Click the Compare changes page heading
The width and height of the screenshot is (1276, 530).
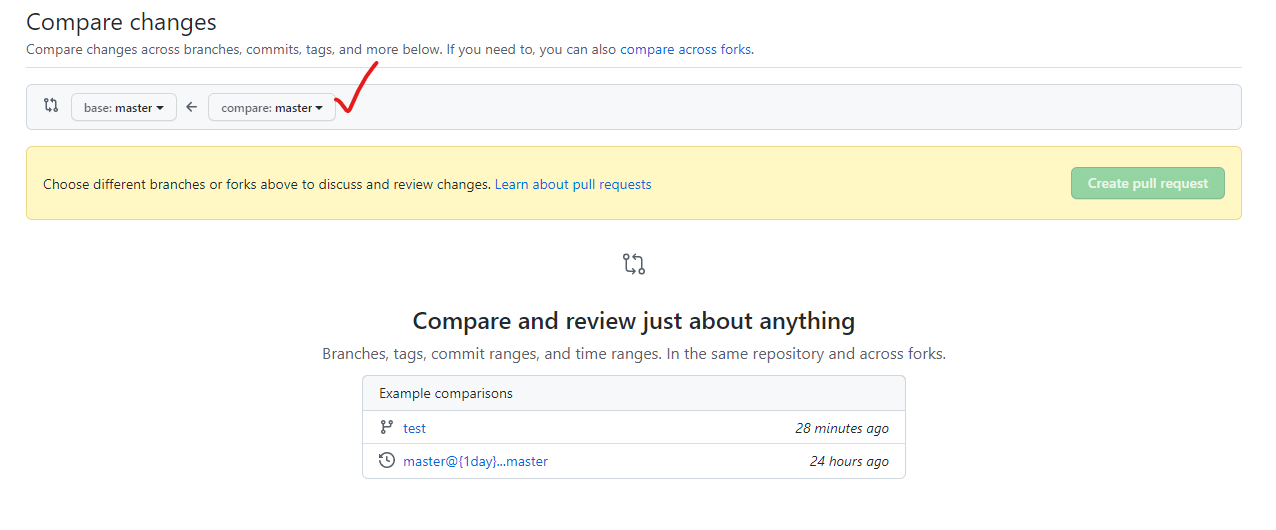[x=121, y=21]
